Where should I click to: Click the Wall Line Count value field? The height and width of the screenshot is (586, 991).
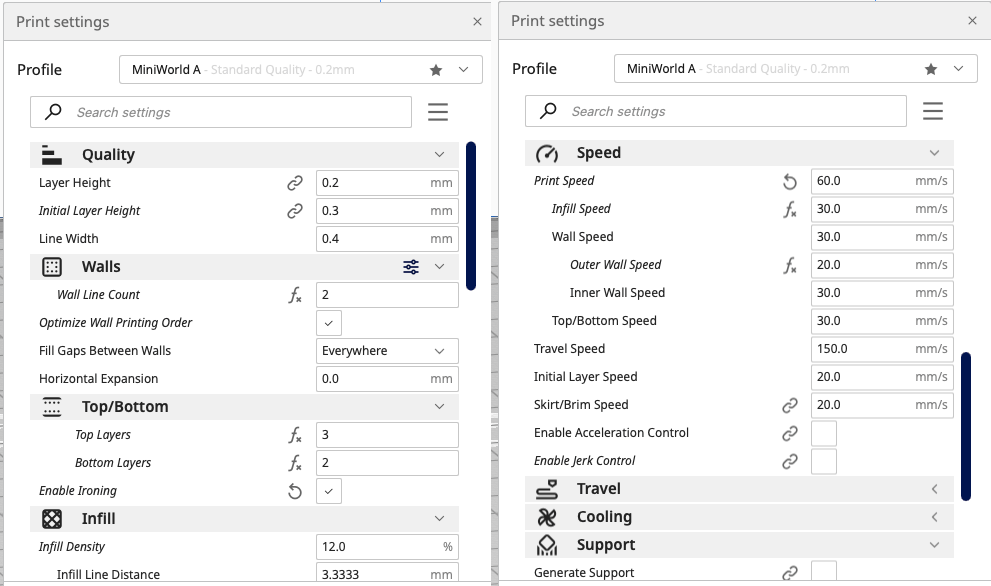387,295
